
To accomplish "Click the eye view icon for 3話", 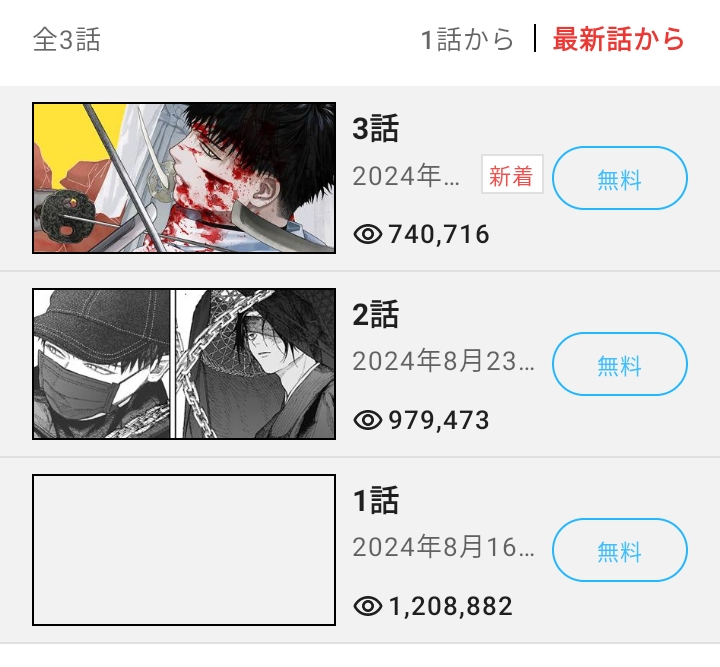I will pyautogui.click(x=368, y=235).
